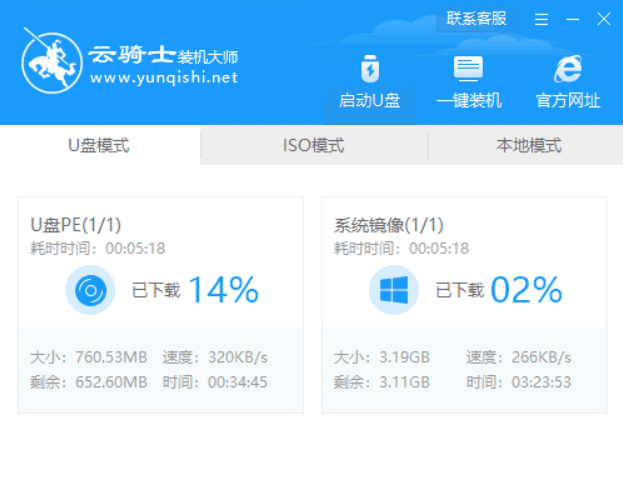Click the 266KB/s speed value

541,357
